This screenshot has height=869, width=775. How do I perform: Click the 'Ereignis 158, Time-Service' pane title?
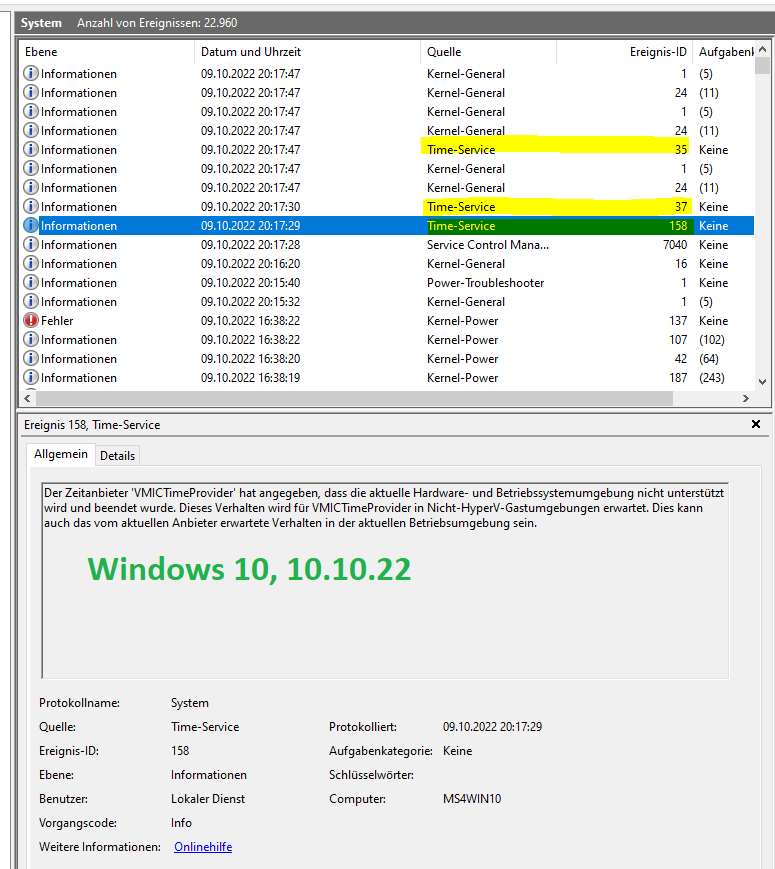(92, 425)
